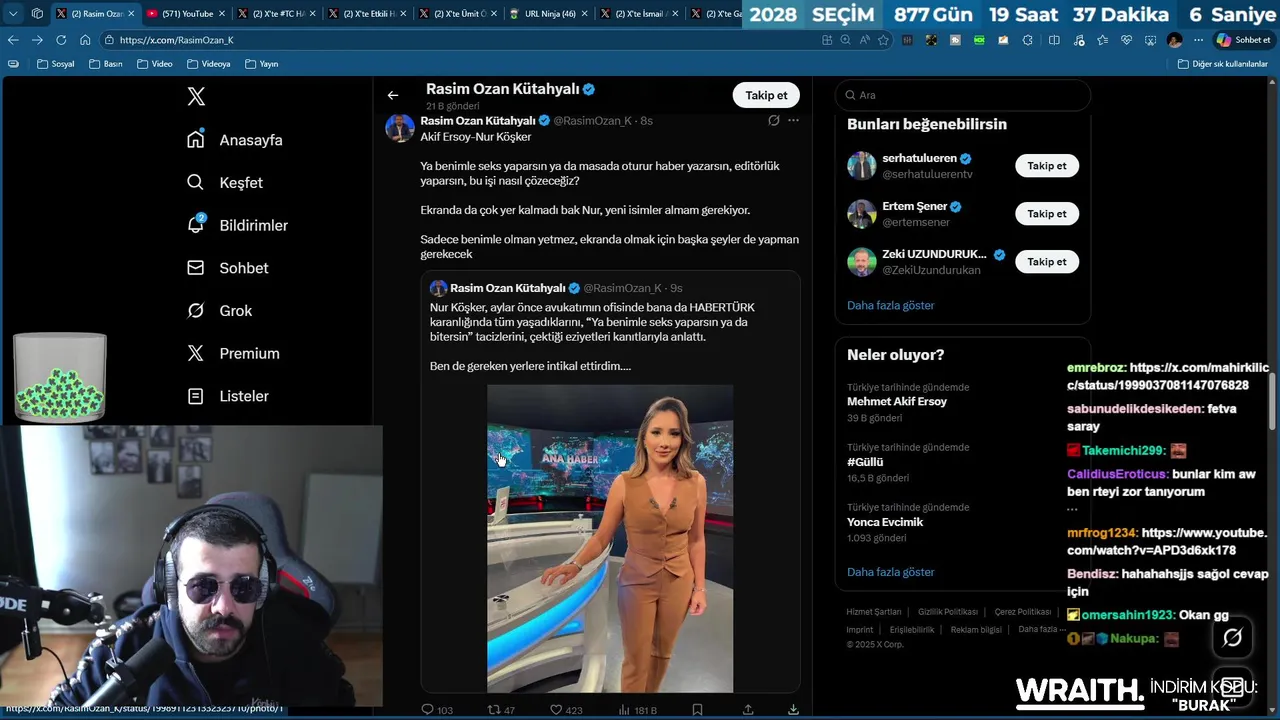
Task: Go to Anasayfa in the sidebar
Action: 235,140
